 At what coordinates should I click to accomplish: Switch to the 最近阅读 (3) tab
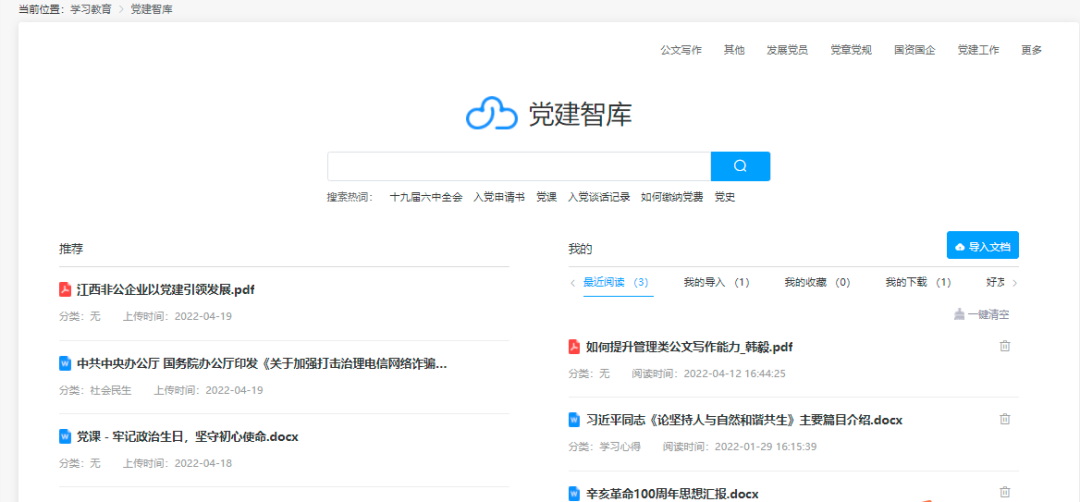click(x=616, y=282)
